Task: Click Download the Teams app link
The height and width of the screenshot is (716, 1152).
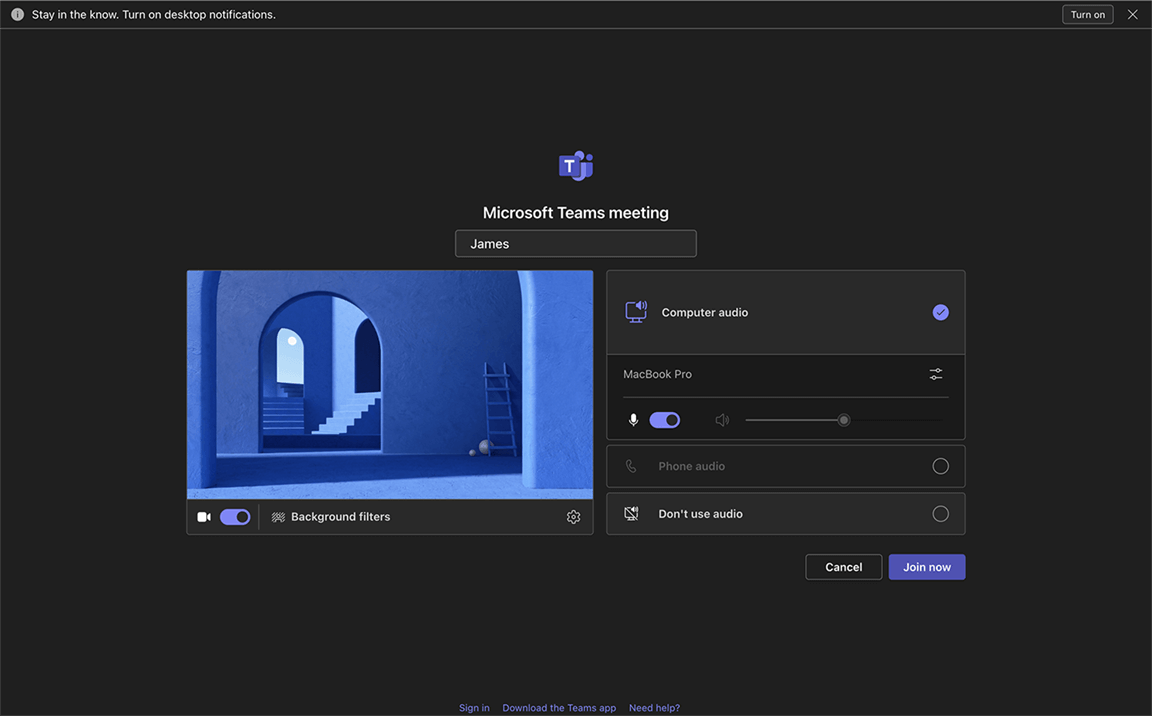Action: pyautogui.click(x=559, y=708)
